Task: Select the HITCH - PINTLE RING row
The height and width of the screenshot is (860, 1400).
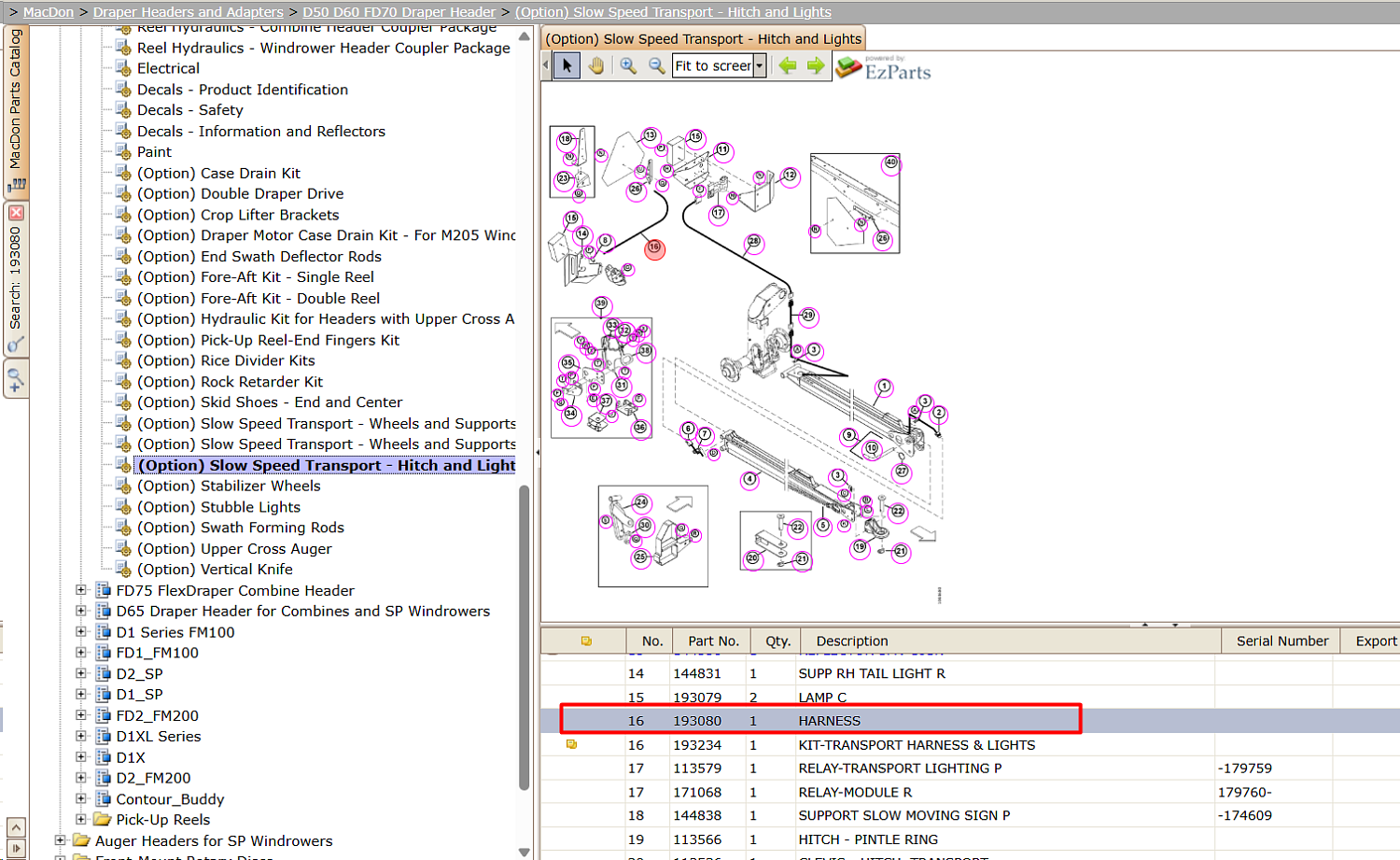Action: coord(971,839)
